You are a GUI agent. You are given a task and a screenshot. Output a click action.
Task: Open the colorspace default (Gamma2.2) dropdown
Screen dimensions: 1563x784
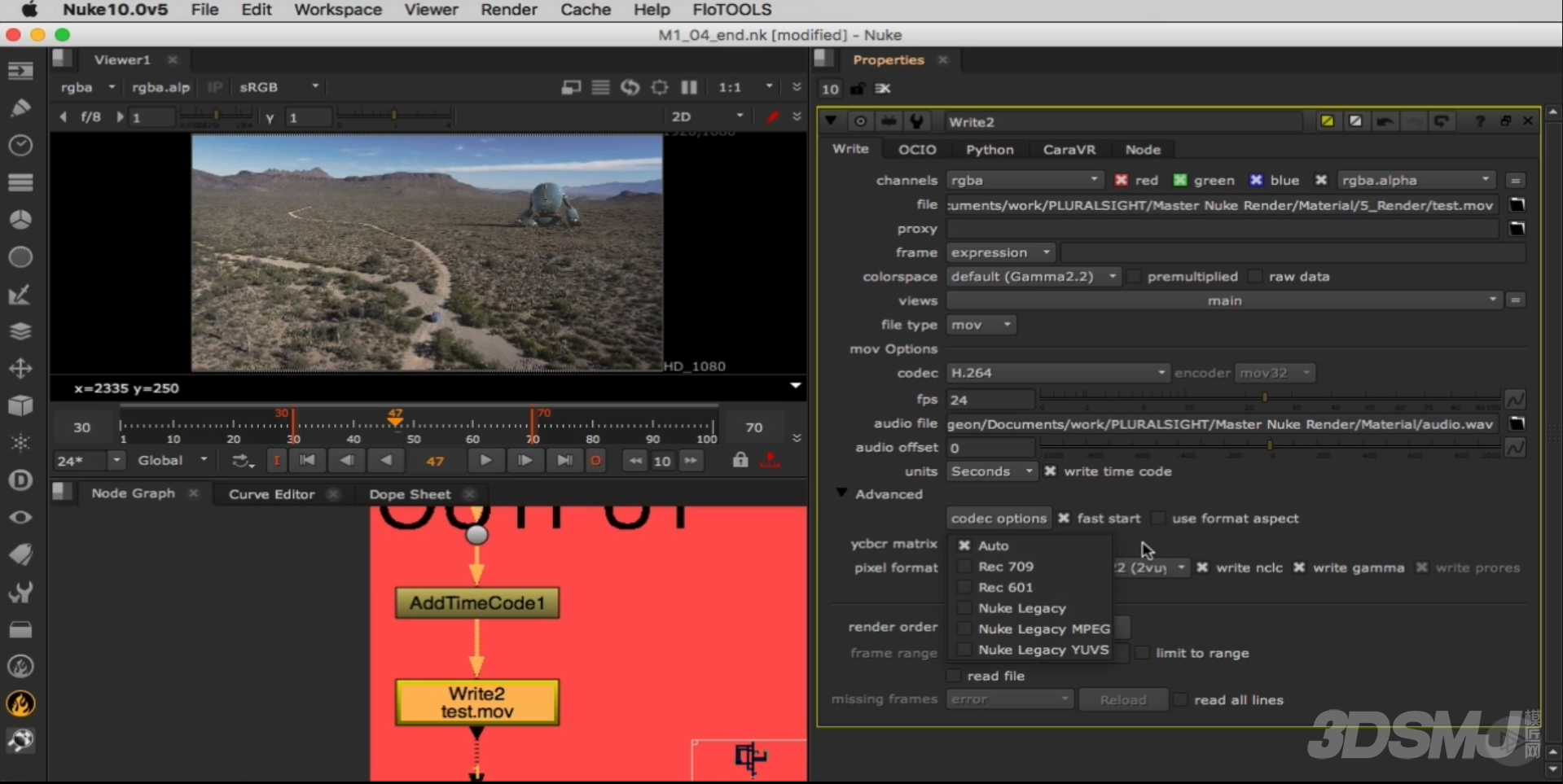click(1034, 277)
